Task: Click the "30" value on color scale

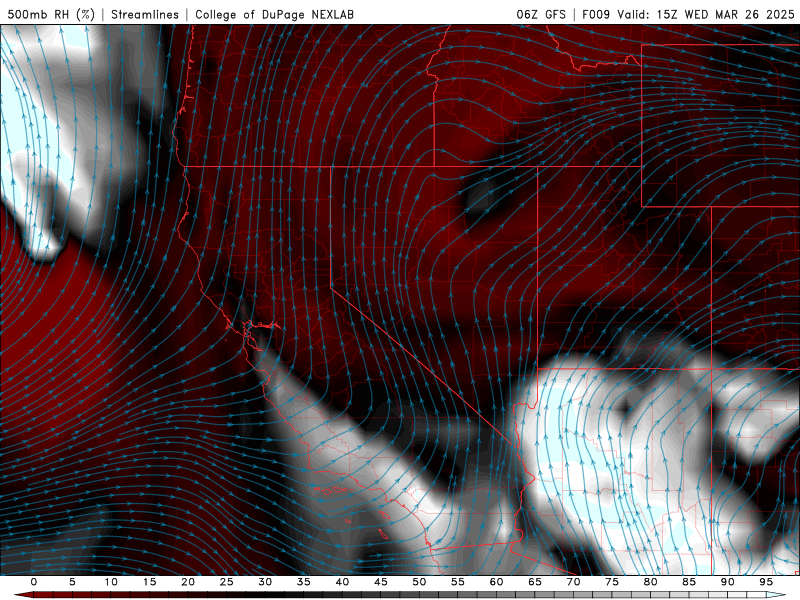Action: coord(265,582)
